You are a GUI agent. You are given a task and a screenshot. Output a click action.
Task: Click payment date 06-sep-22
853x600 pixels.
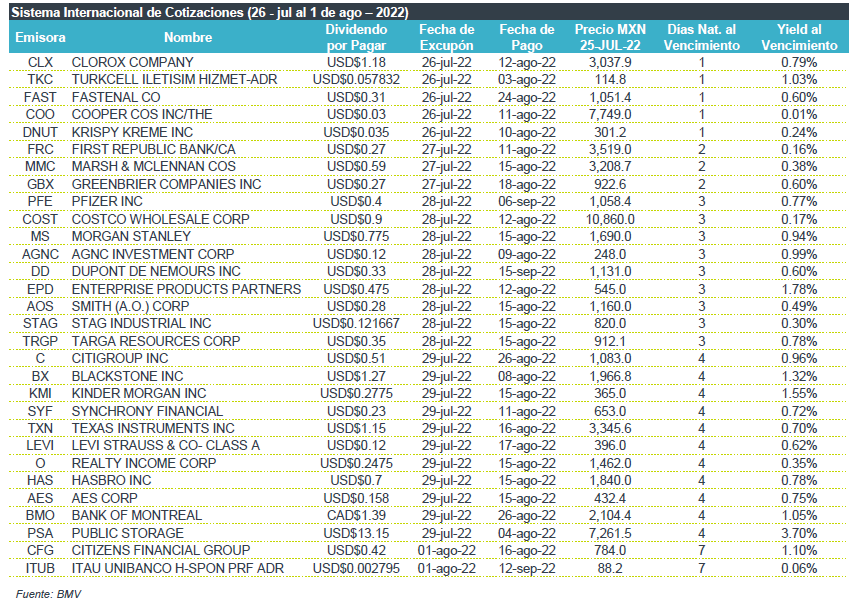coord(527,201)
